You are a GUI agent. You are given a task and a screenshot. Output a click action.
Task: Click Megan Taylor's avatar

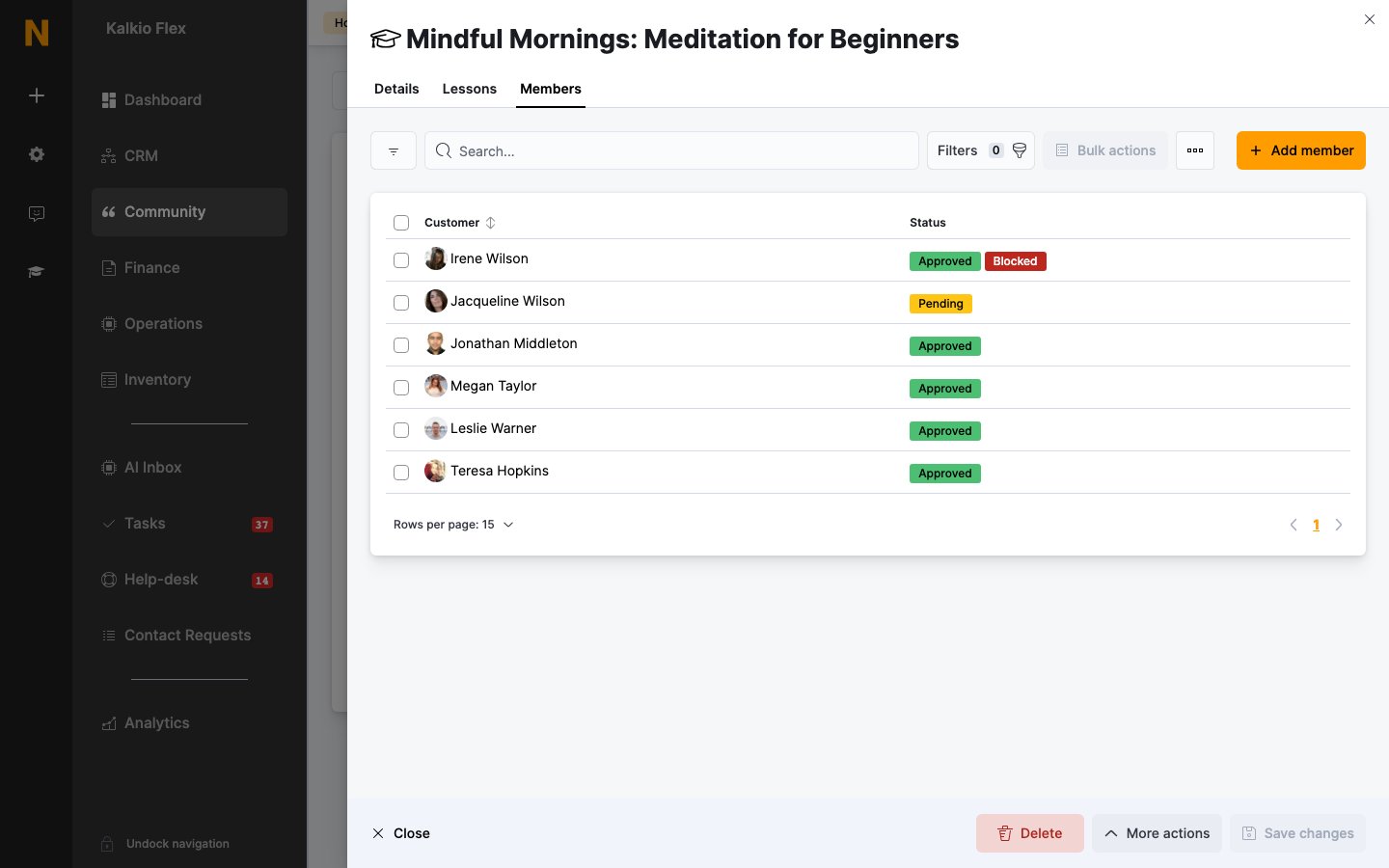(436, 386)
